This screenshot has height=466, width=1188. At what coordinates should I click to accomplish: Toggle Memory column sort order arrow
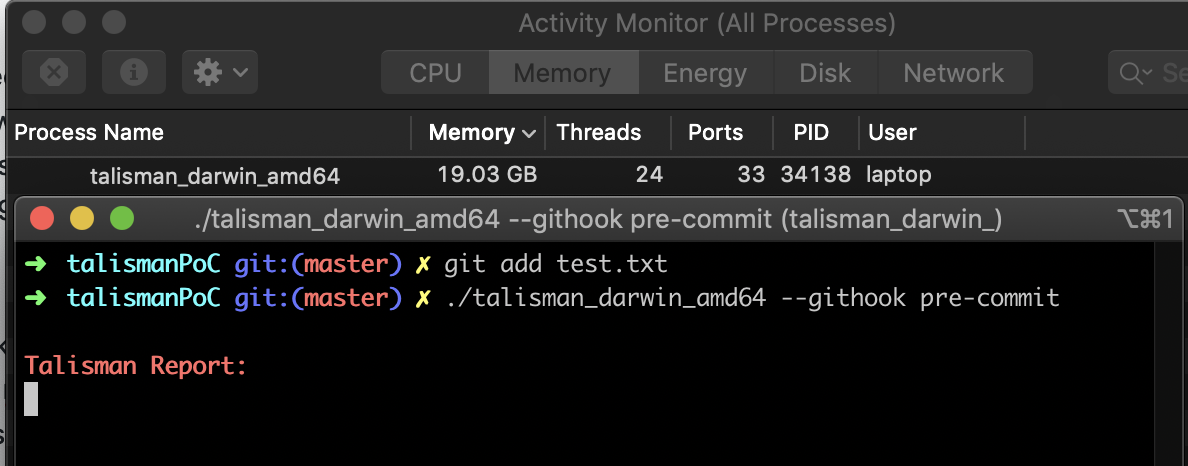pos(529,134)
